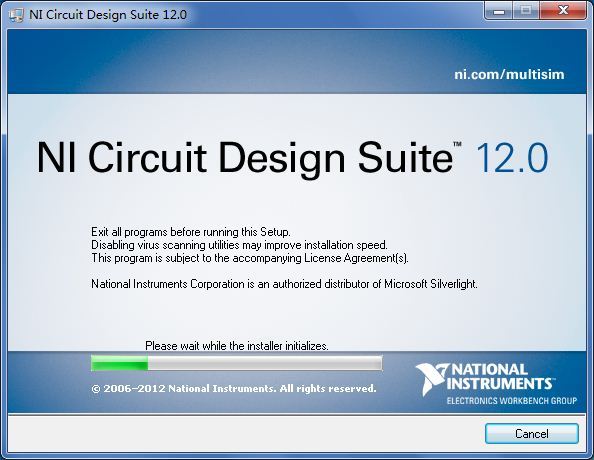Screen dimensions: 594x460
Task: Click the National Instruments eagle logo
Action: pos(431,379)
